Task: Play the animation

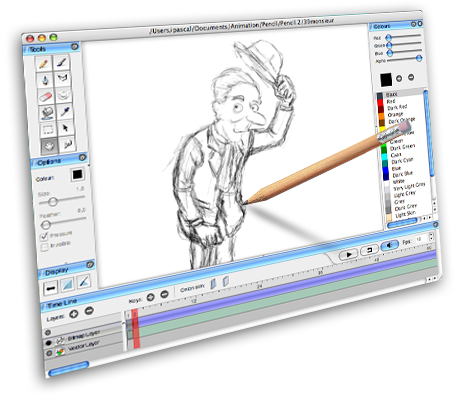Action: (349, 255)
